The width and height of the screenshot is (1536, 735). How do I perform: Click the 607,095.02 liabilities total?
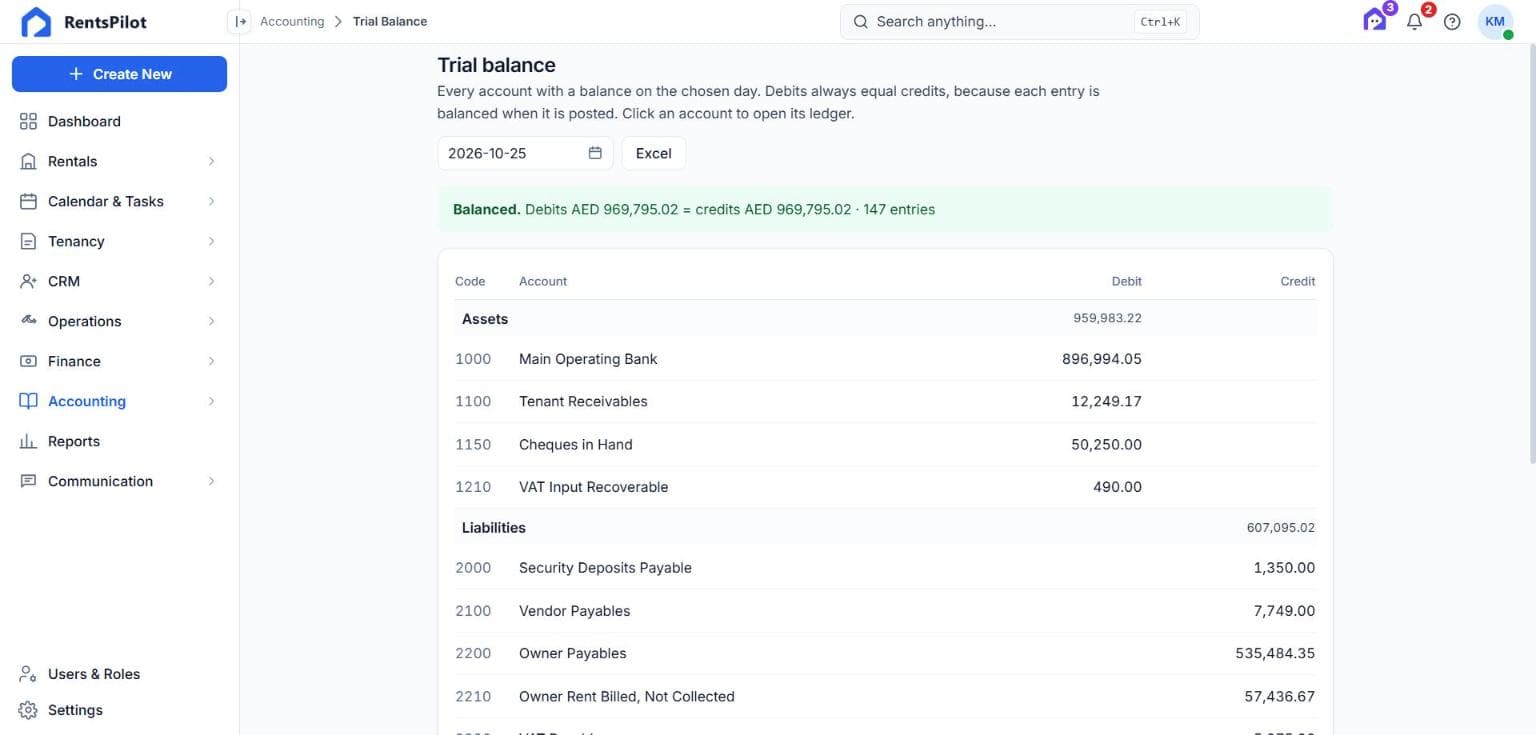[1280, 527]
